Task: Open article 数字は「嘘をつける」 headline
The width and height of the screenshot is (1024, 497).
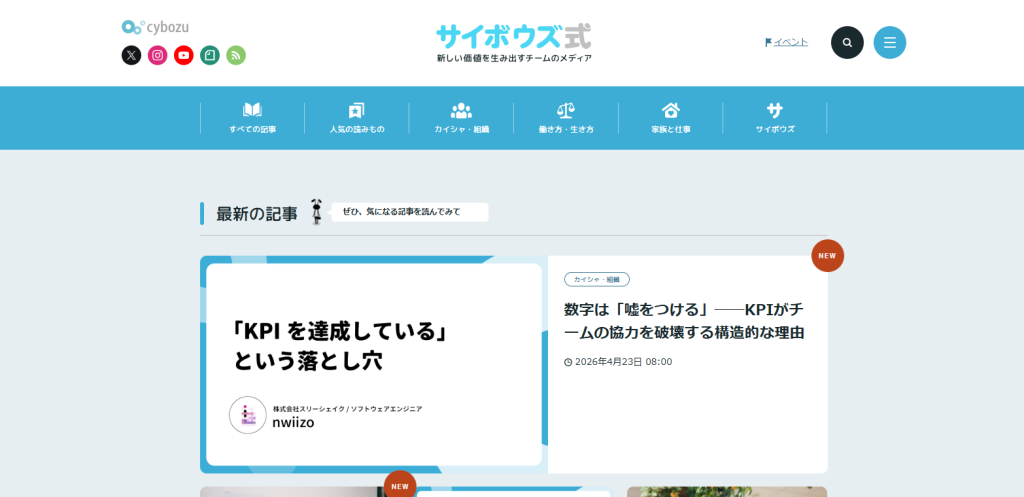Action: [x=684, y=321]
